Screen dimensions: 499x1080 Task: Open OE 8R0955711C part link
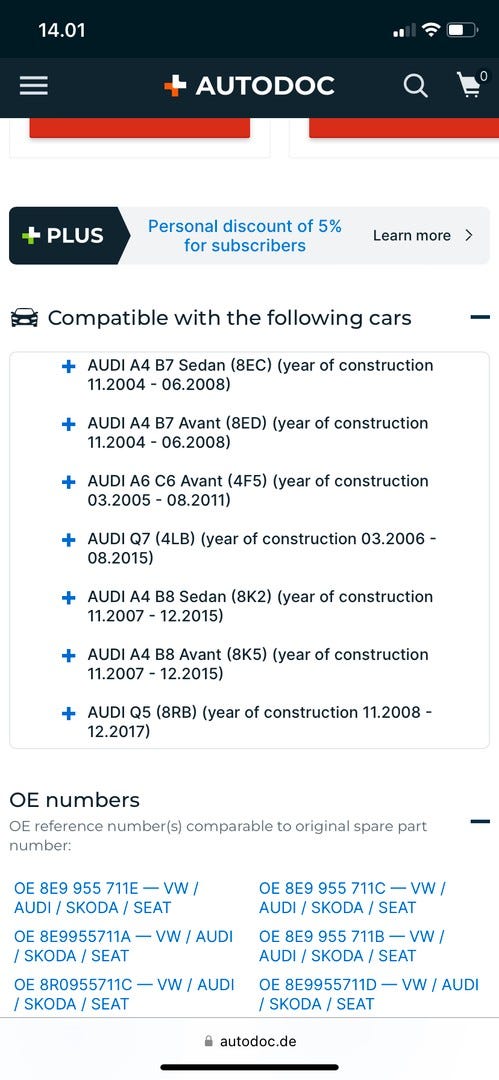tap(124, 995)
